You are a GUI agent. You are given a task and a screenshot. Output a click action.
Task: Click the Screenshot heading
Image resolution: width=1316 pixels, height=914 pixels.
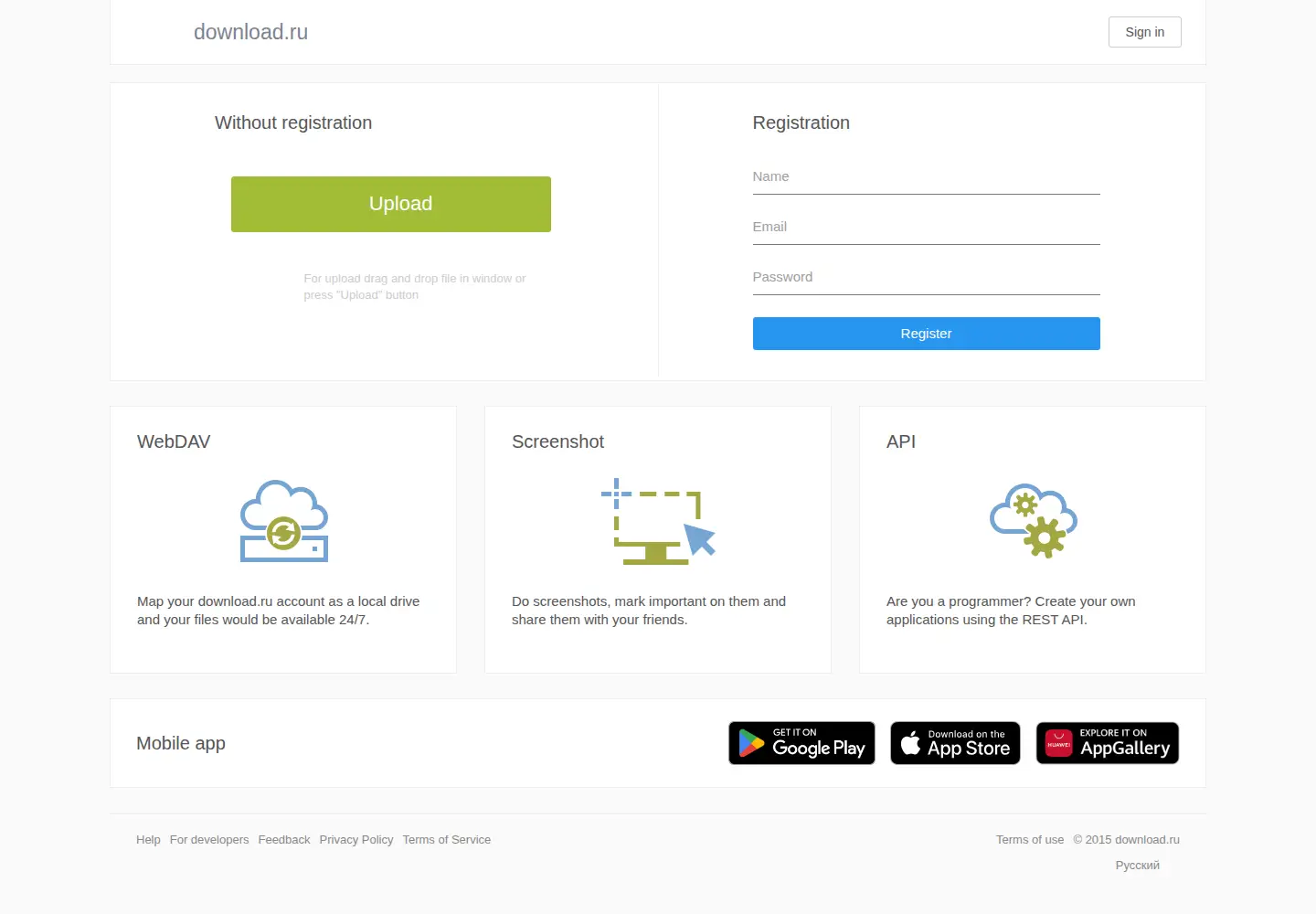coord(557,441)
